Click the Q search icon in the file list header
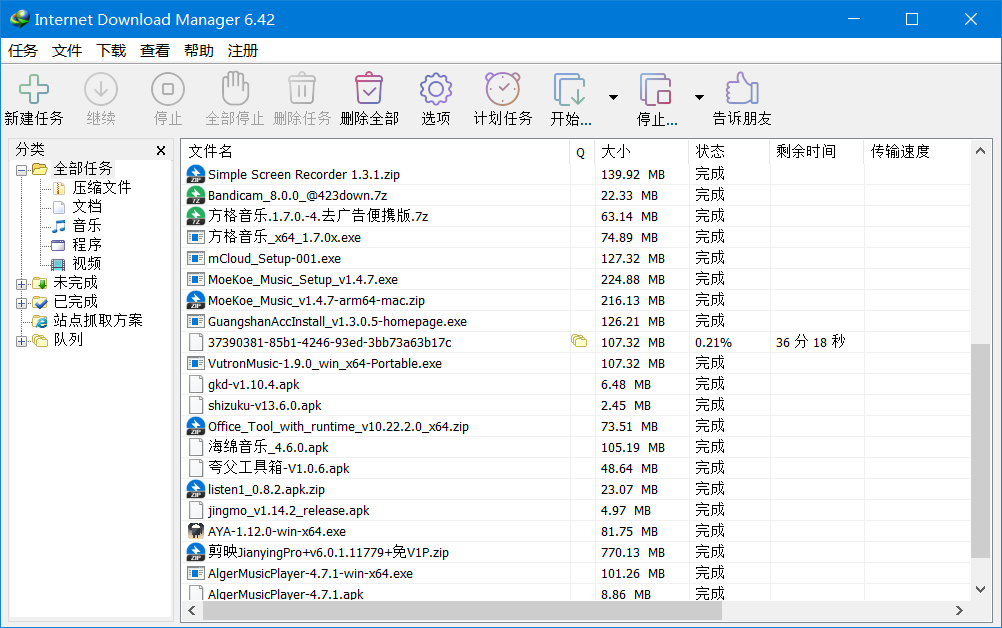Screen dimensions: 1002x628 (580, 151)
